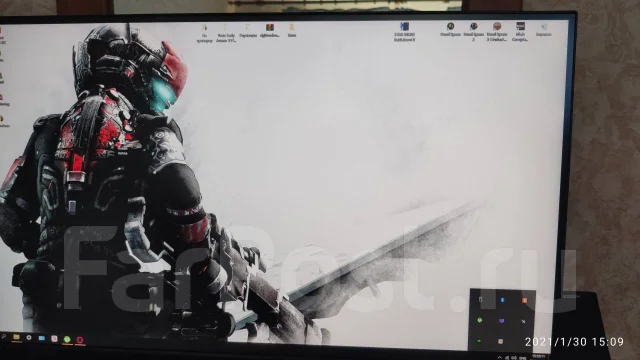Screen dimensions: 640x360
Task: Switch to the green round taskbar app
Action: click(x=67, y=339)
